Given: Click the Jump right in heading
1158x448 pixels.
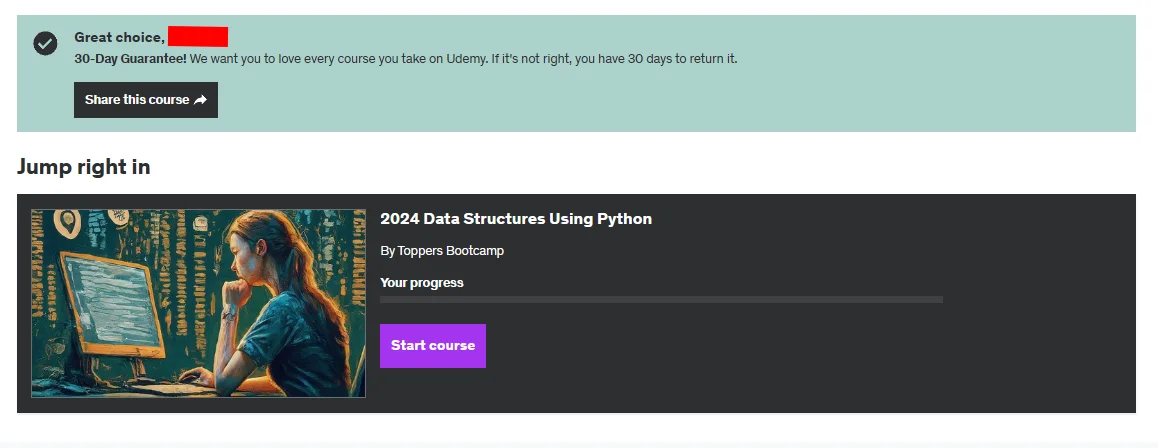Looking at the screenshot, I should (83, 168).
